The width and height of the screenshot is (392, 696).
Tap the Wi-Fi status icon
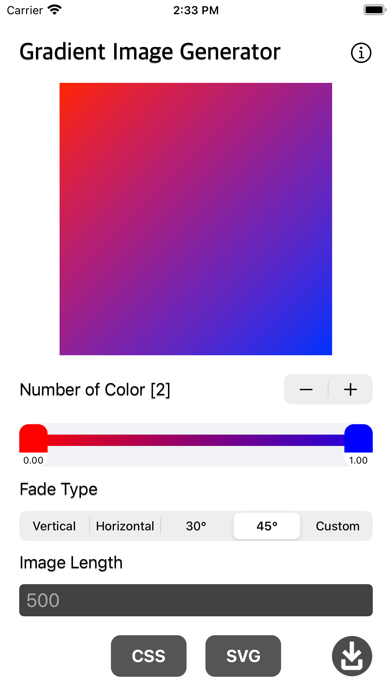coord(55,10)
